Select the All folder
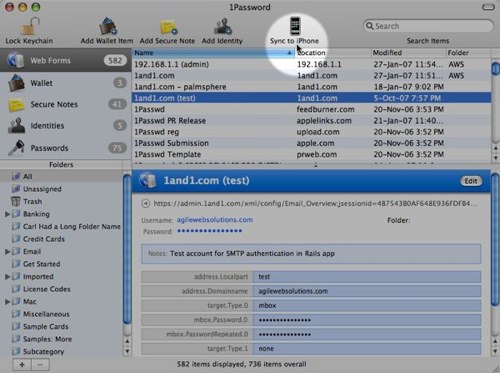500x373 pixels. click(x=62, y=176)
